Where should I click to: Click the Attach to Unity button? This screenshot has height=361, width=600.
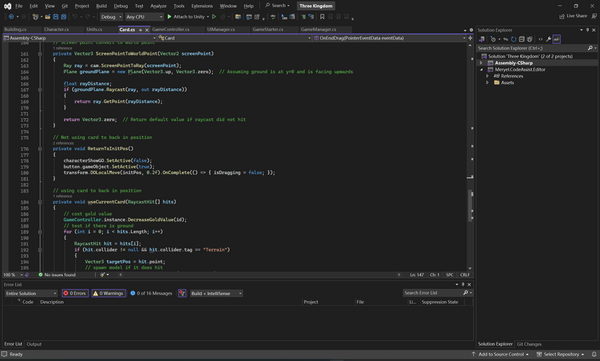point(186,17)
